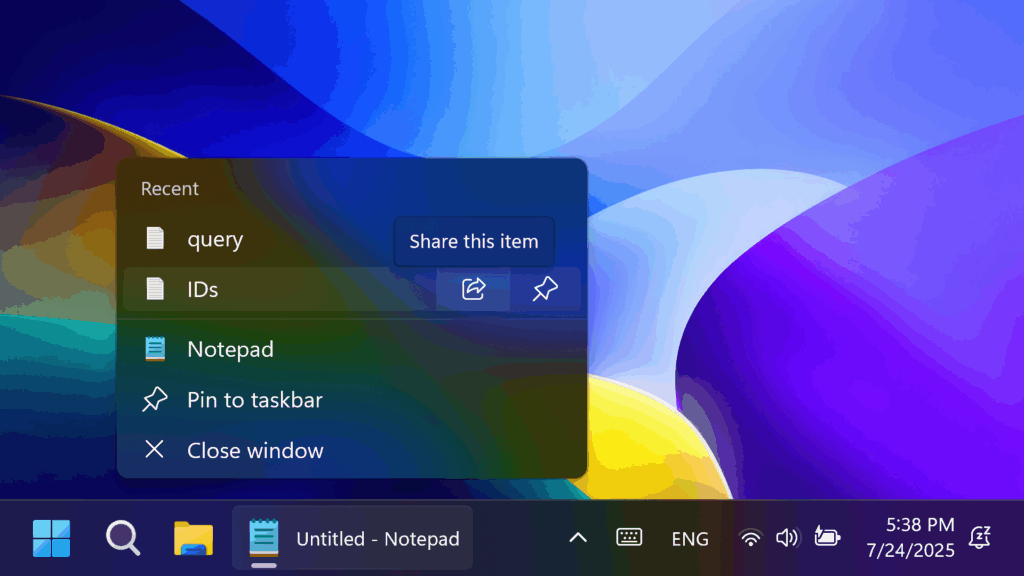Open the recent file named query

coord(215,240)
